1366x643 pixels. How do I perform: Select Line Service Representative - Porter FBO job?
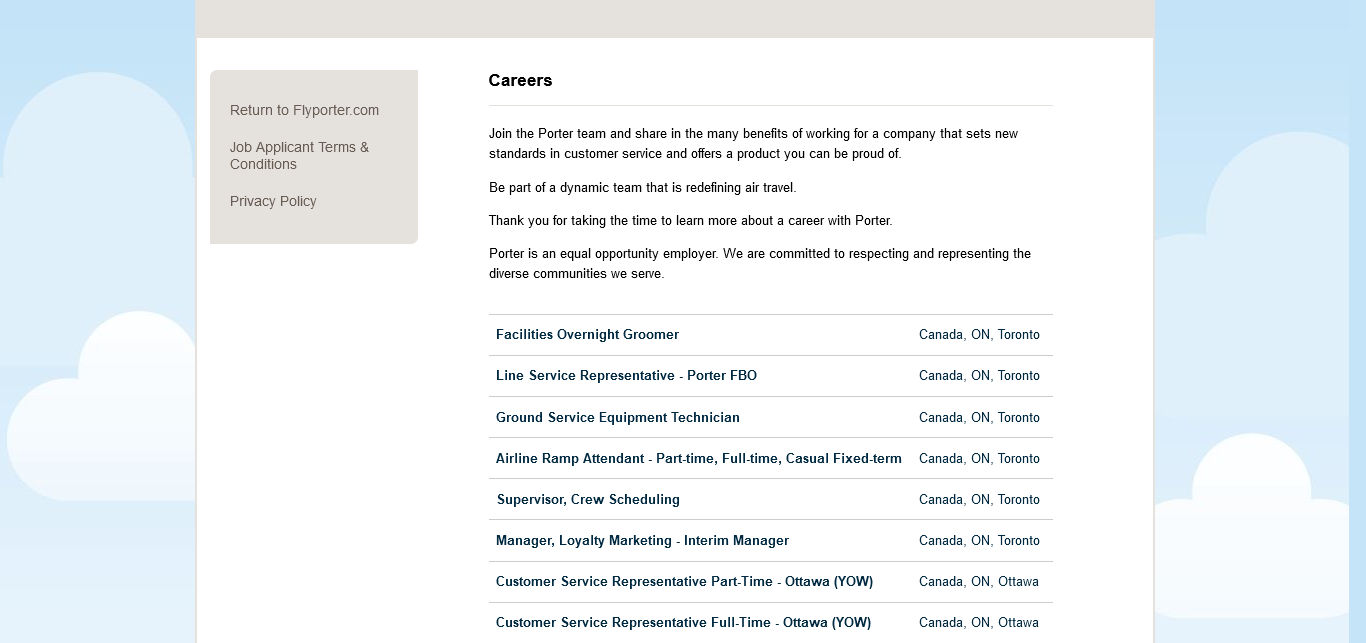point(626,376)
